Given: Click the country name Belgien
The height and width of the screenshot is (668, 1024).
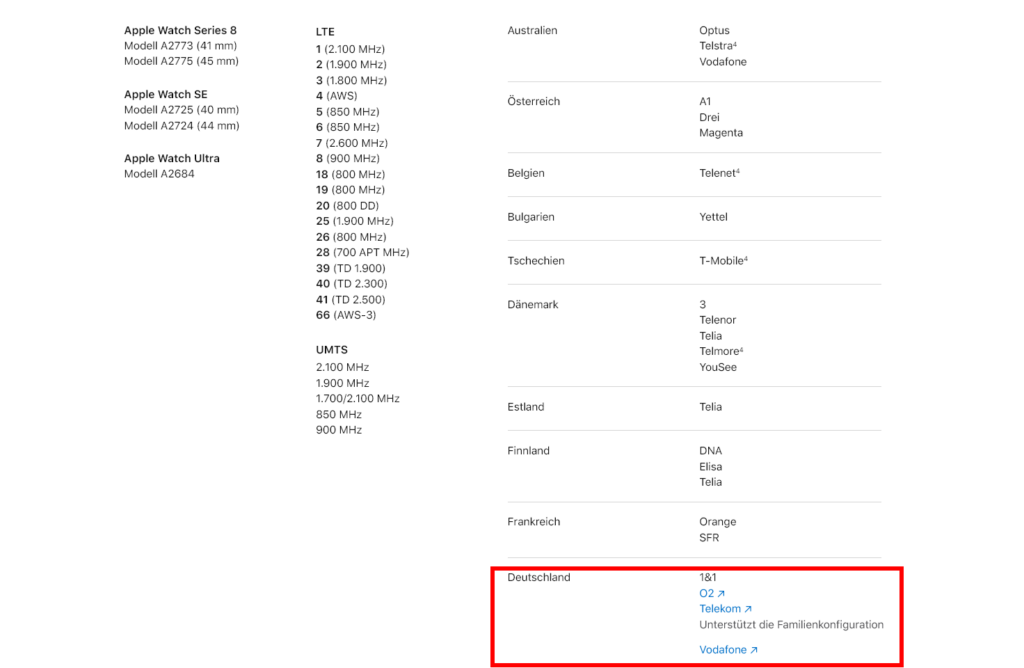Looking at the screenshot, I should pos(526,173).
